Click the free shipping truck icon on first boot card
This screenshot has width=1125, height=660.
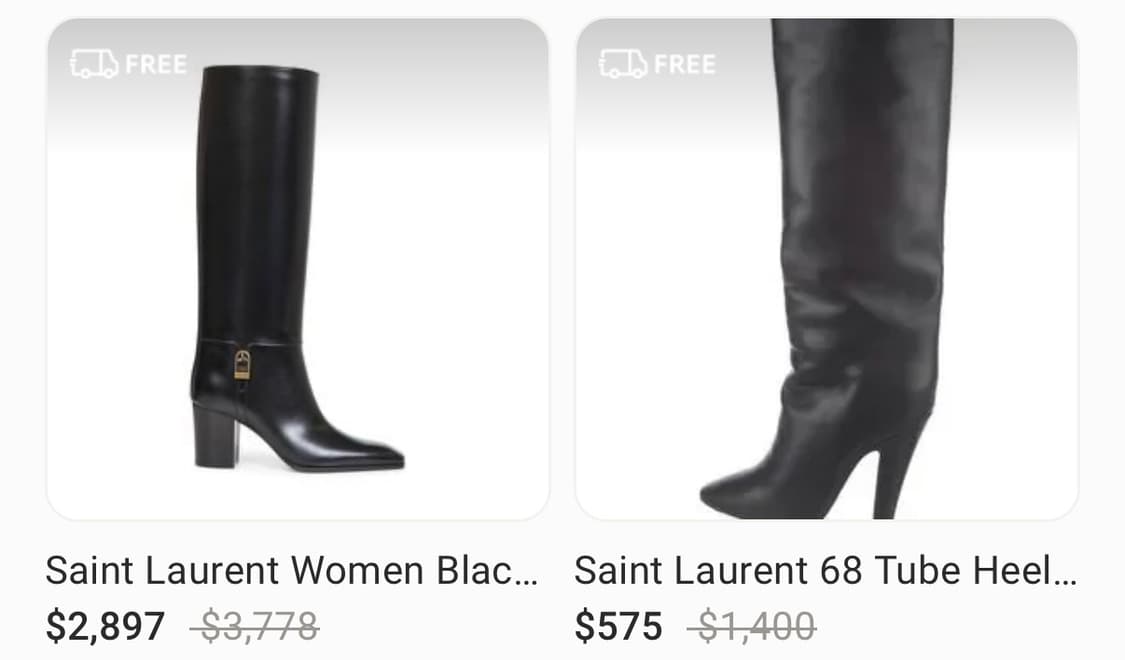[94, 64]
